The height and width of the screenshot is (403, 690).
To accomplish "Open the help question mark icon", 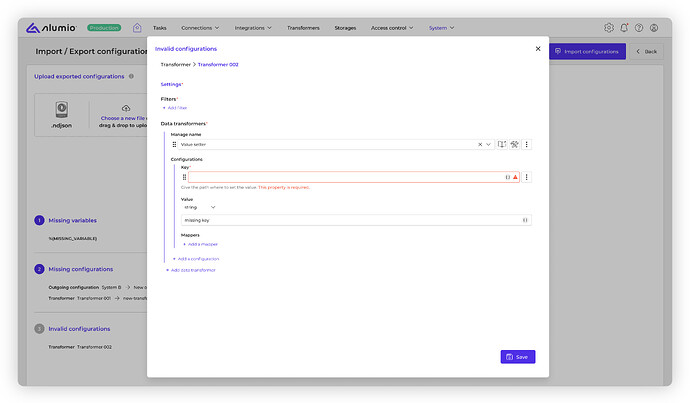I will pyautogui.click(x=639, y=28).
